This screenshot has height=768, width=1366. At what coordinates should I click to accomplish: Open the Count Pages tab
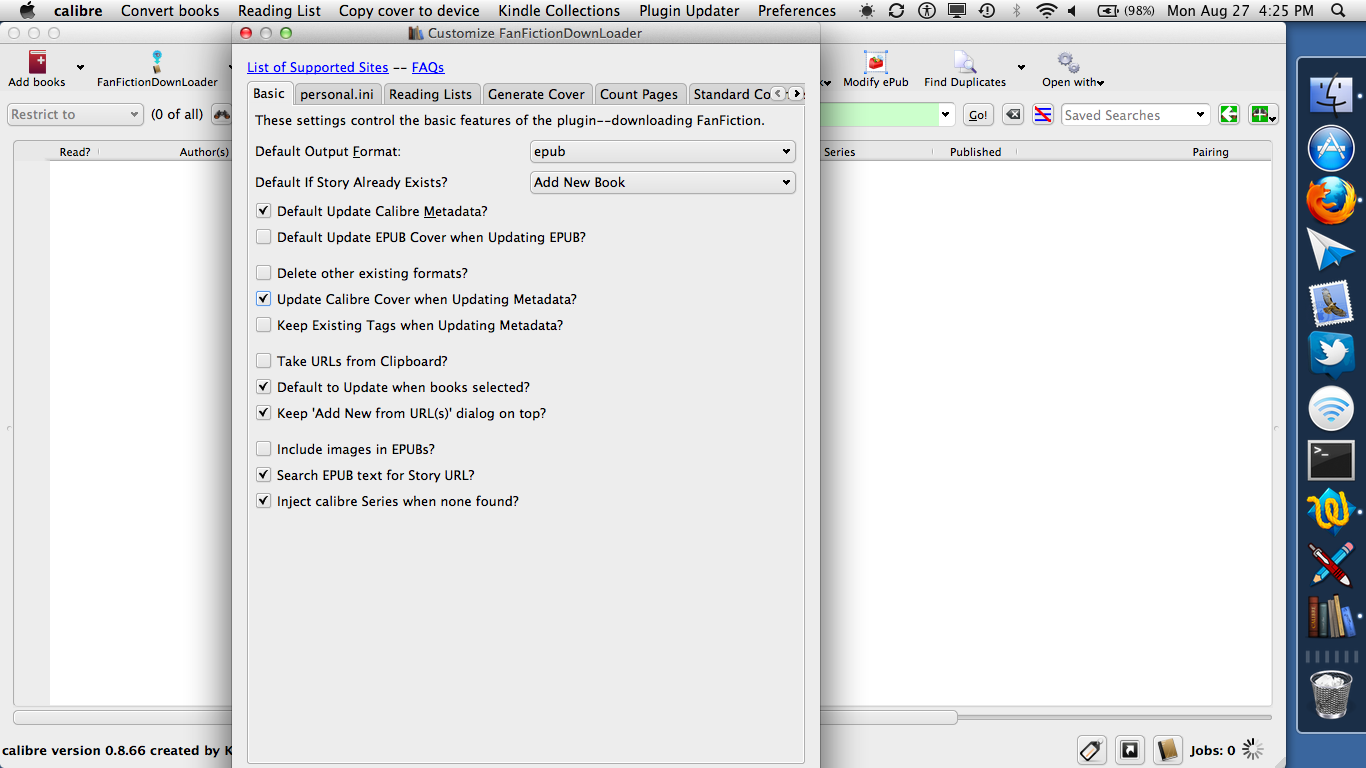click(639, 94)
